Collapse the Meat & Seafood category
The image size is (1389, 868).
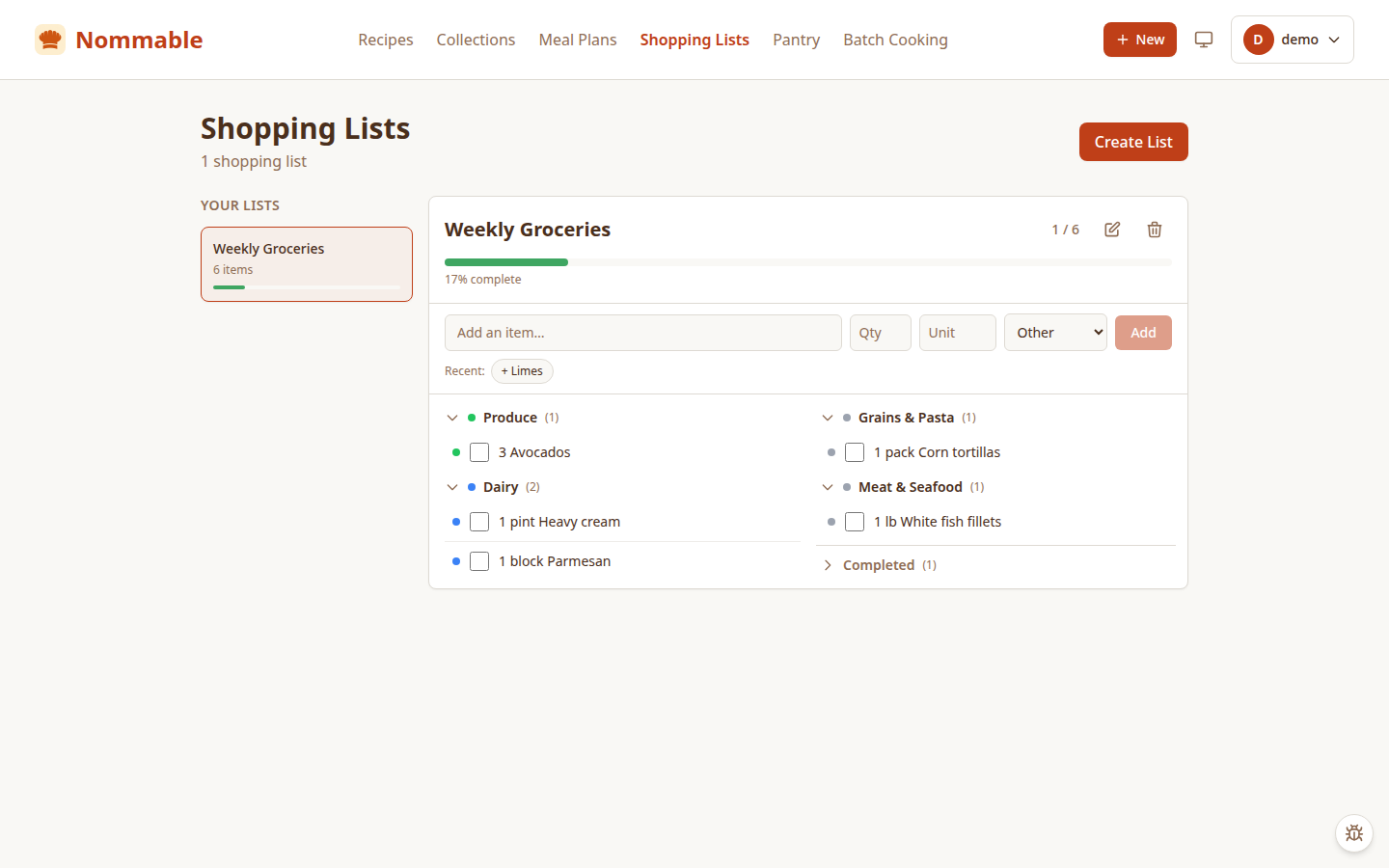pyautogui.click(x=828, y=487)
